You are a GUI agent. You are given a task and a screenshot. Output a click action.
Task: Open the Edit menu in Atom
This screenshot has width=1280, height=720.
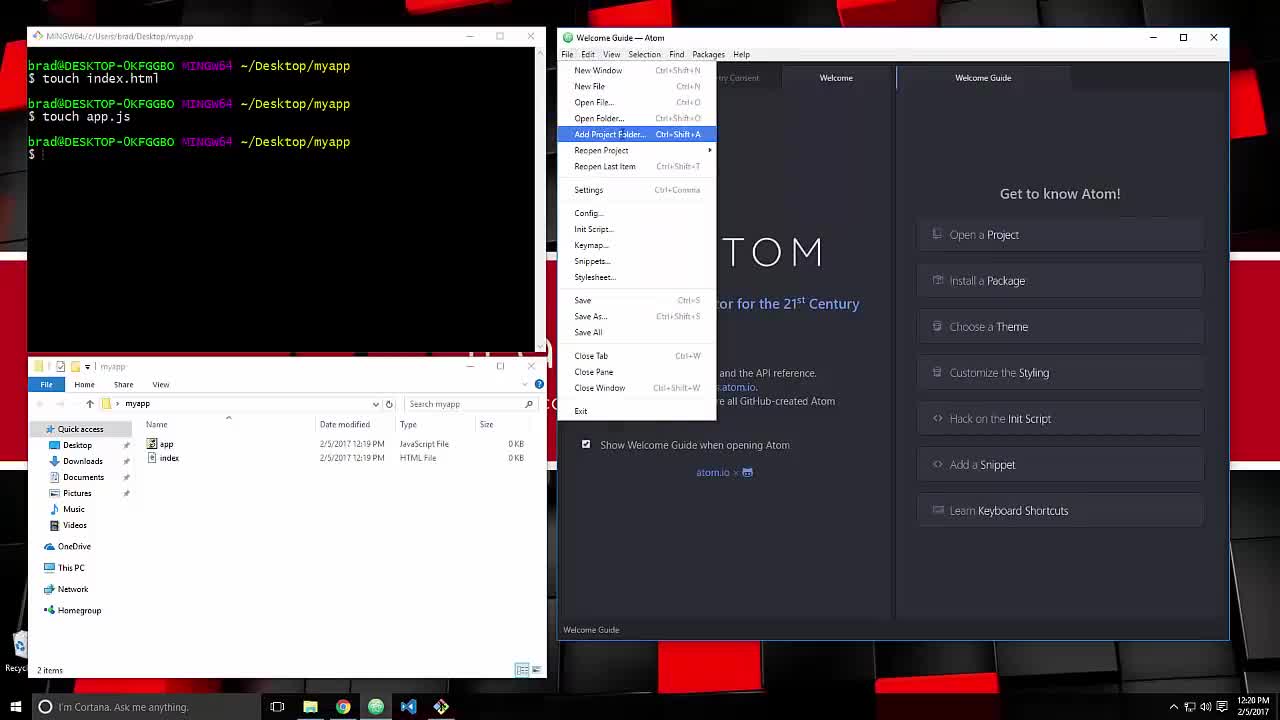point(588,54)
